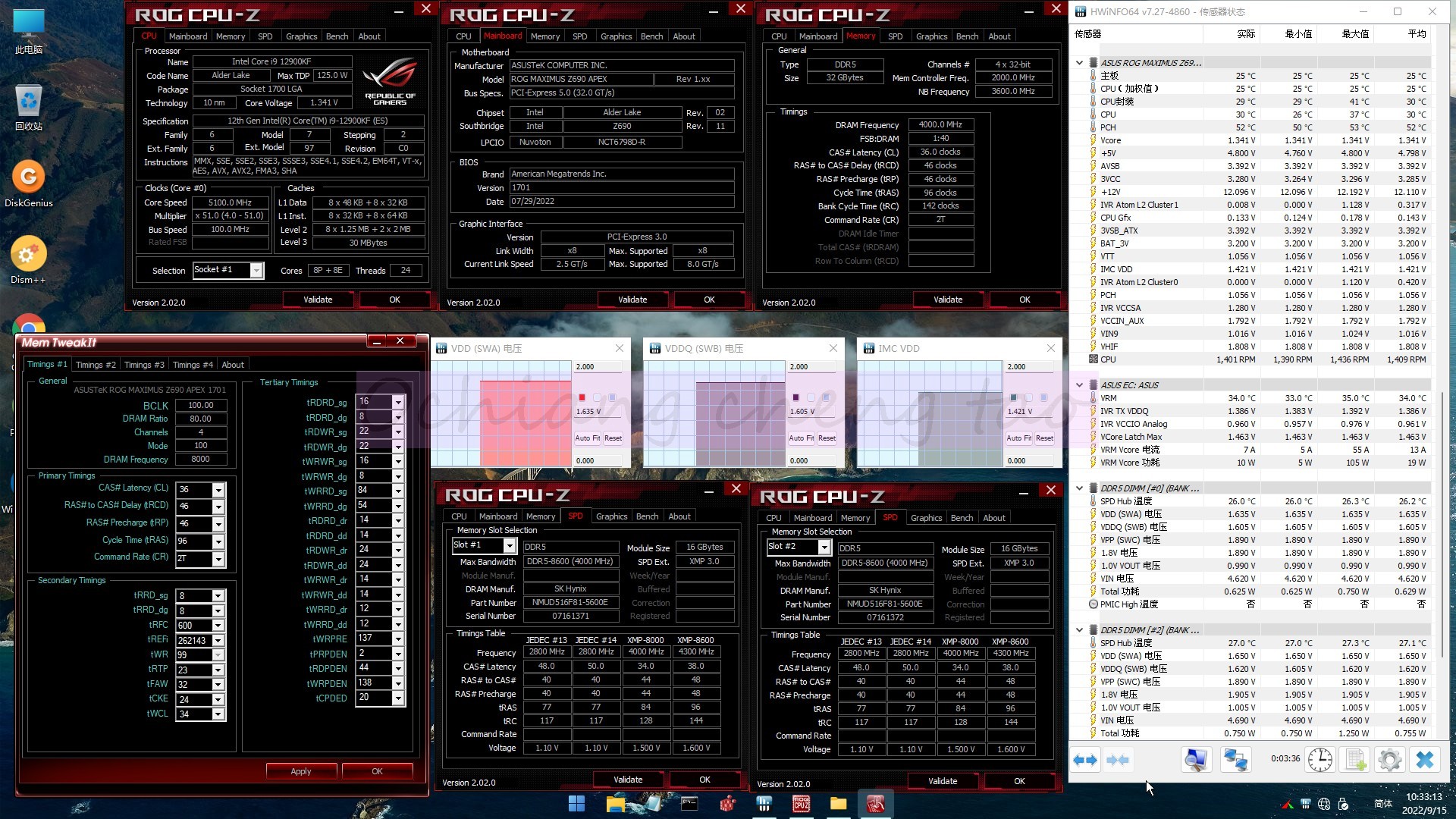Open File Explorer from the taskbar
Image resolution: width=1456 pixels, height=819 pixels.
[x=615, y=804]
